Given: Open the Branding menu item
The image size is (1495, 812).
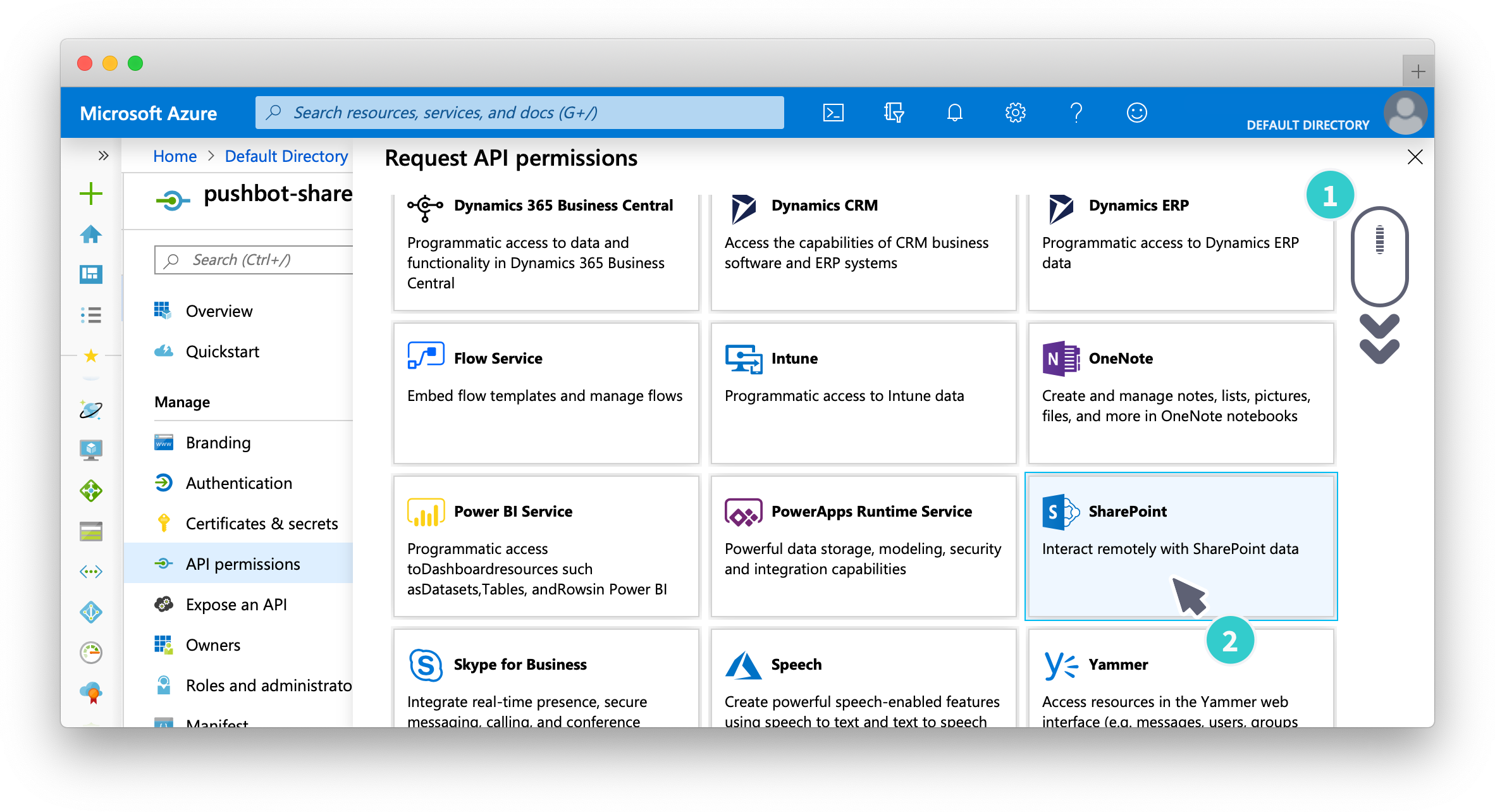Looking at the screenshot, I should click(239, 443).
